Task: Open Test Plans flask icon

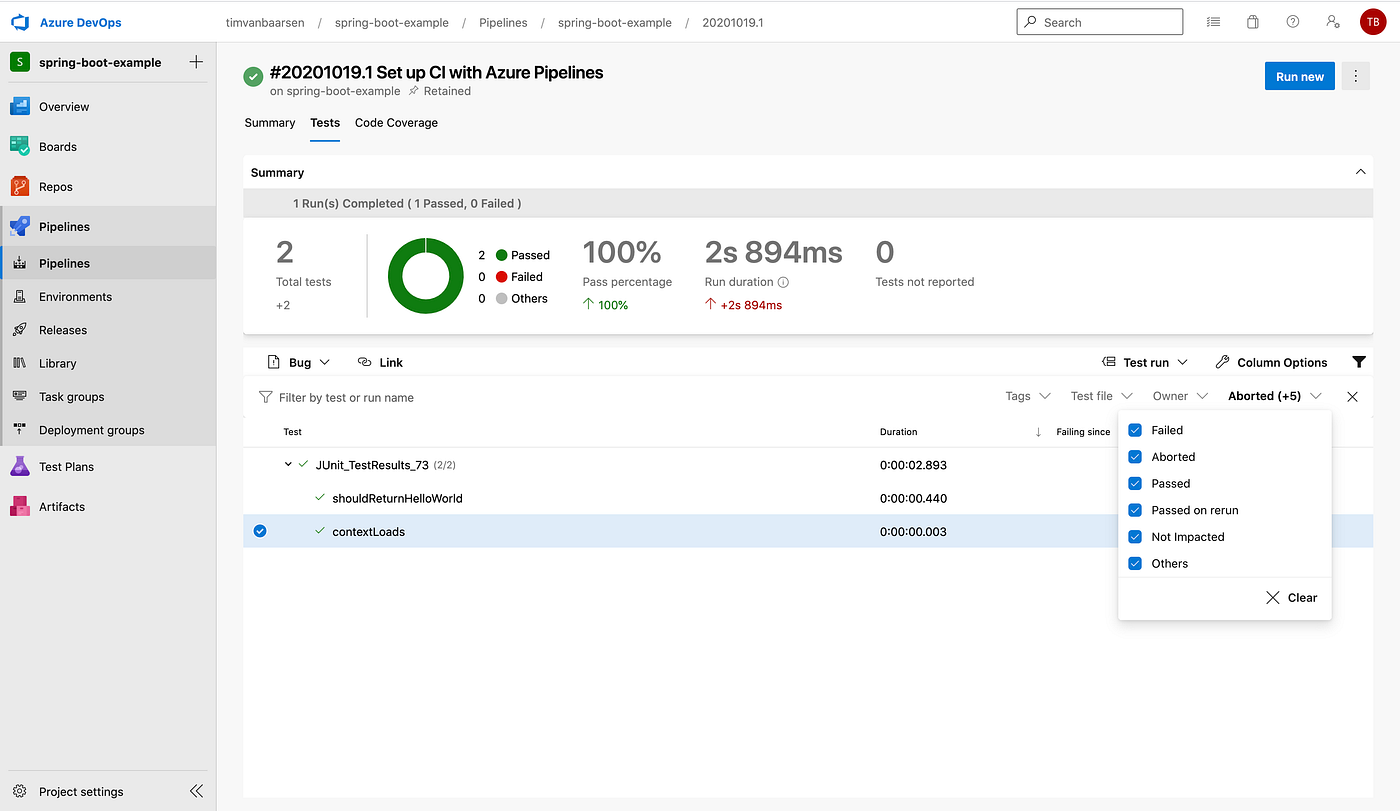Action: tap(20, 467)
